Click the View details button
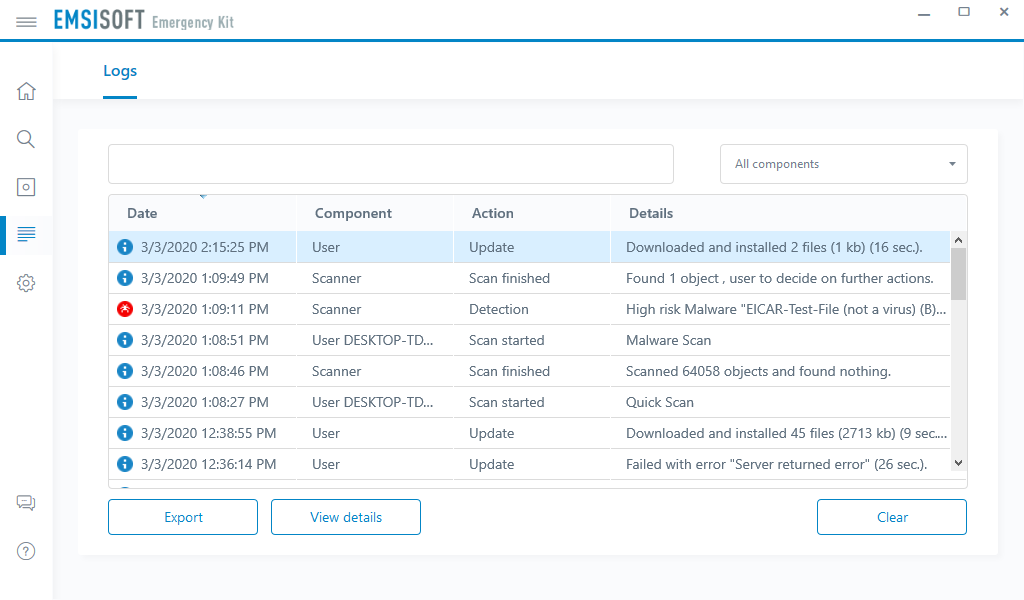 coord(346,517)
